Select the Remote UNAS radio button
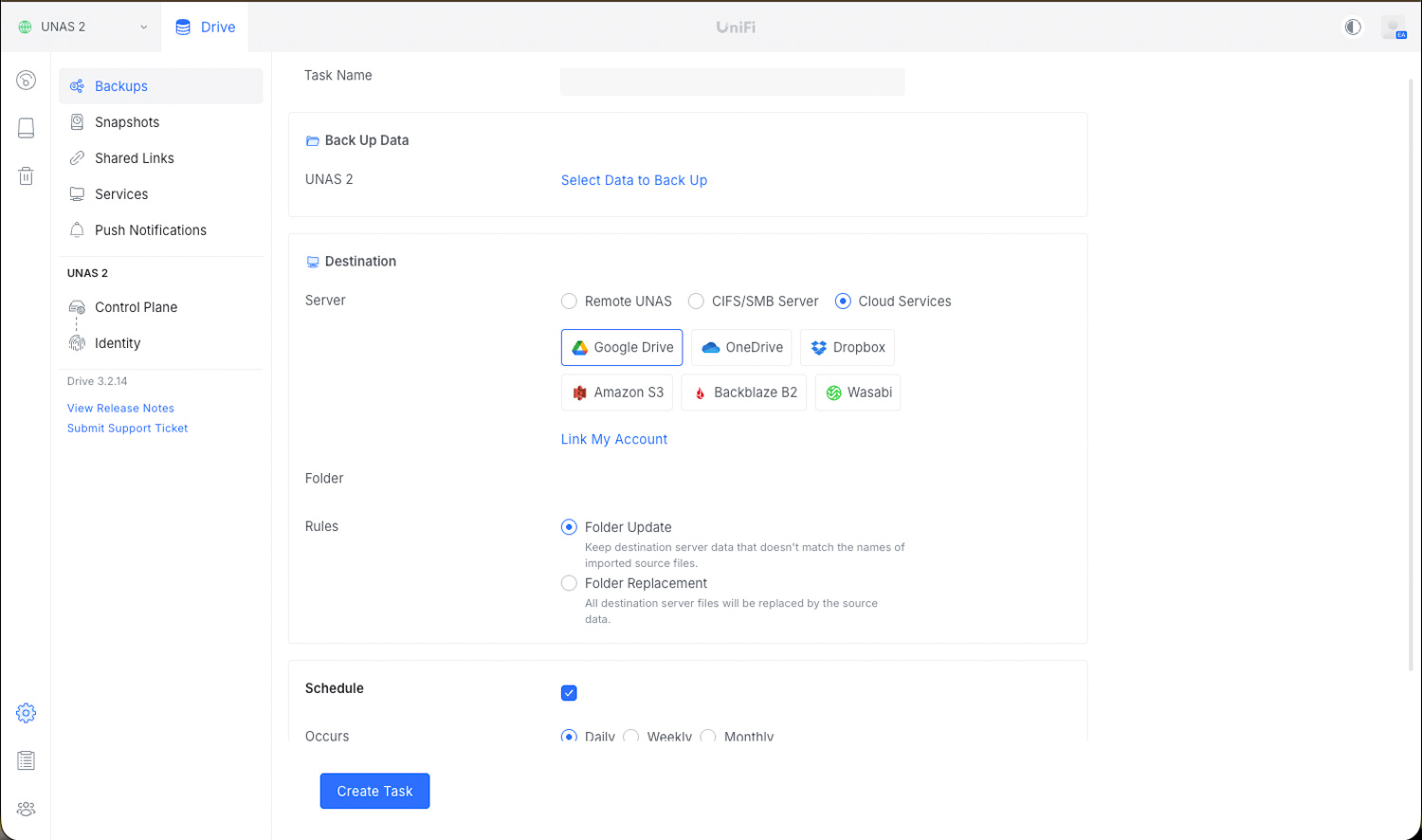The height and width of the screenshot is (840, 1422). click(x=569, y=301)
